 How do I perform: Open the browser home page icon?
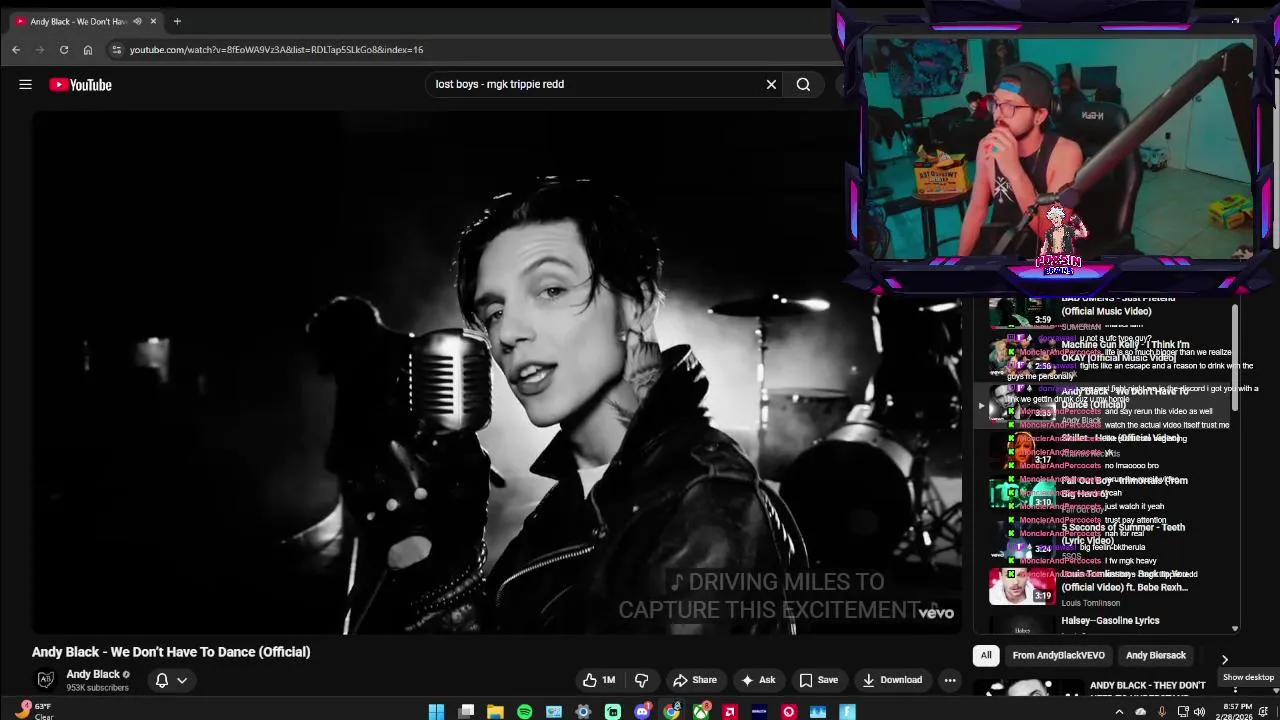(x=88, y=49)
